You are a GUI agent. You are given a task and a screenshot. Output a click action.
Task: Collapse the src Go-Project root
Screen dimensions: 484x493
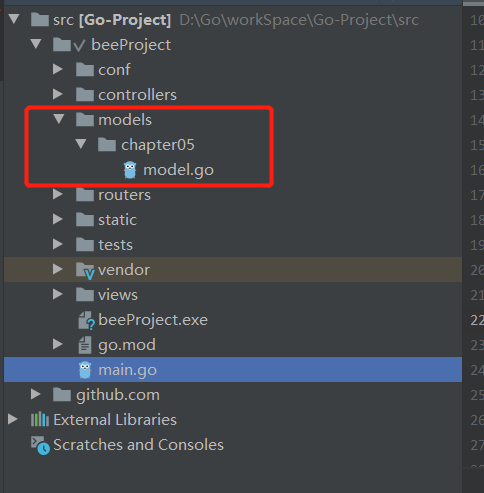pyautogui.click(x=14, y=19)
